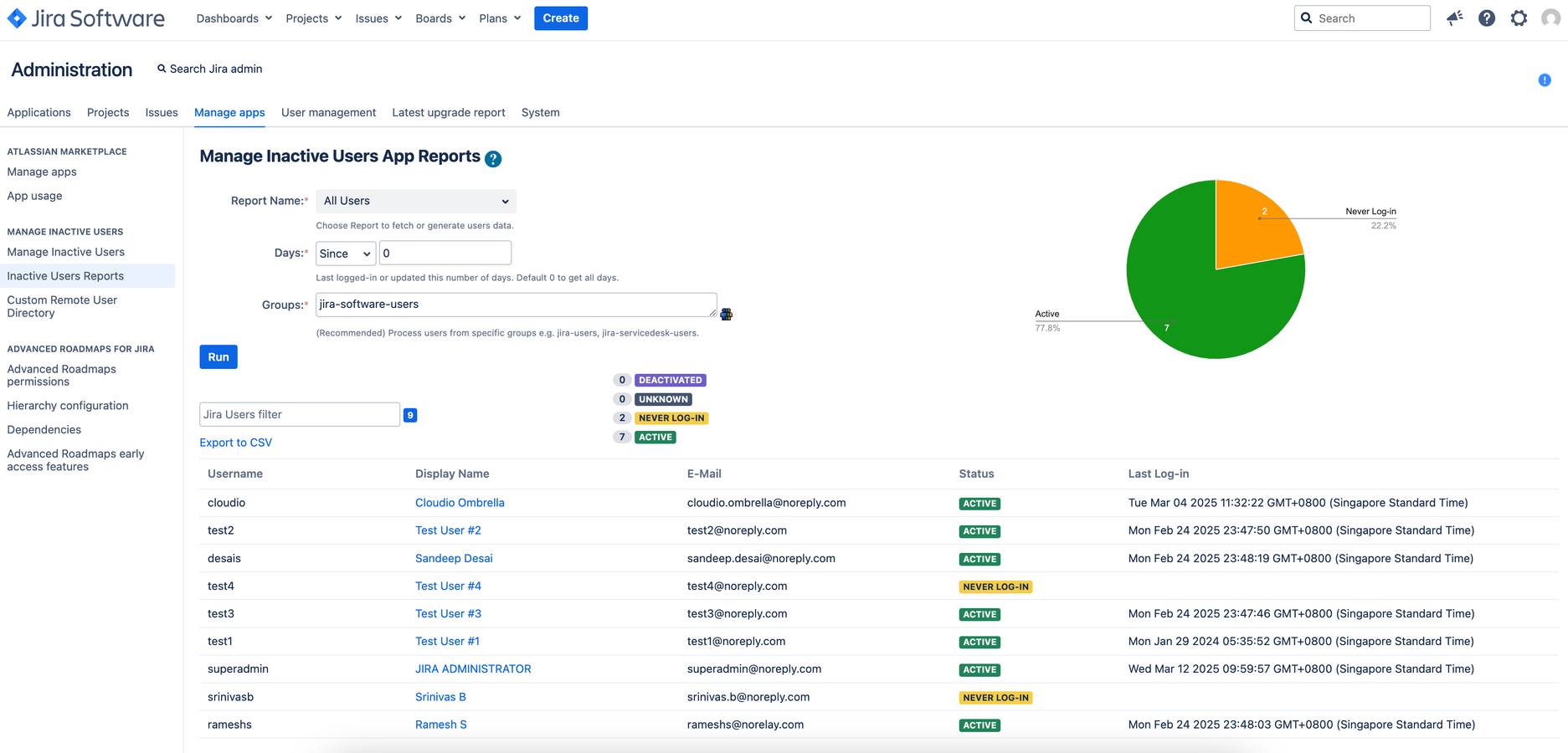
Task: Click superadmin@noreply.com email cell
Action: pyautogui.click(x=754, y=669)
